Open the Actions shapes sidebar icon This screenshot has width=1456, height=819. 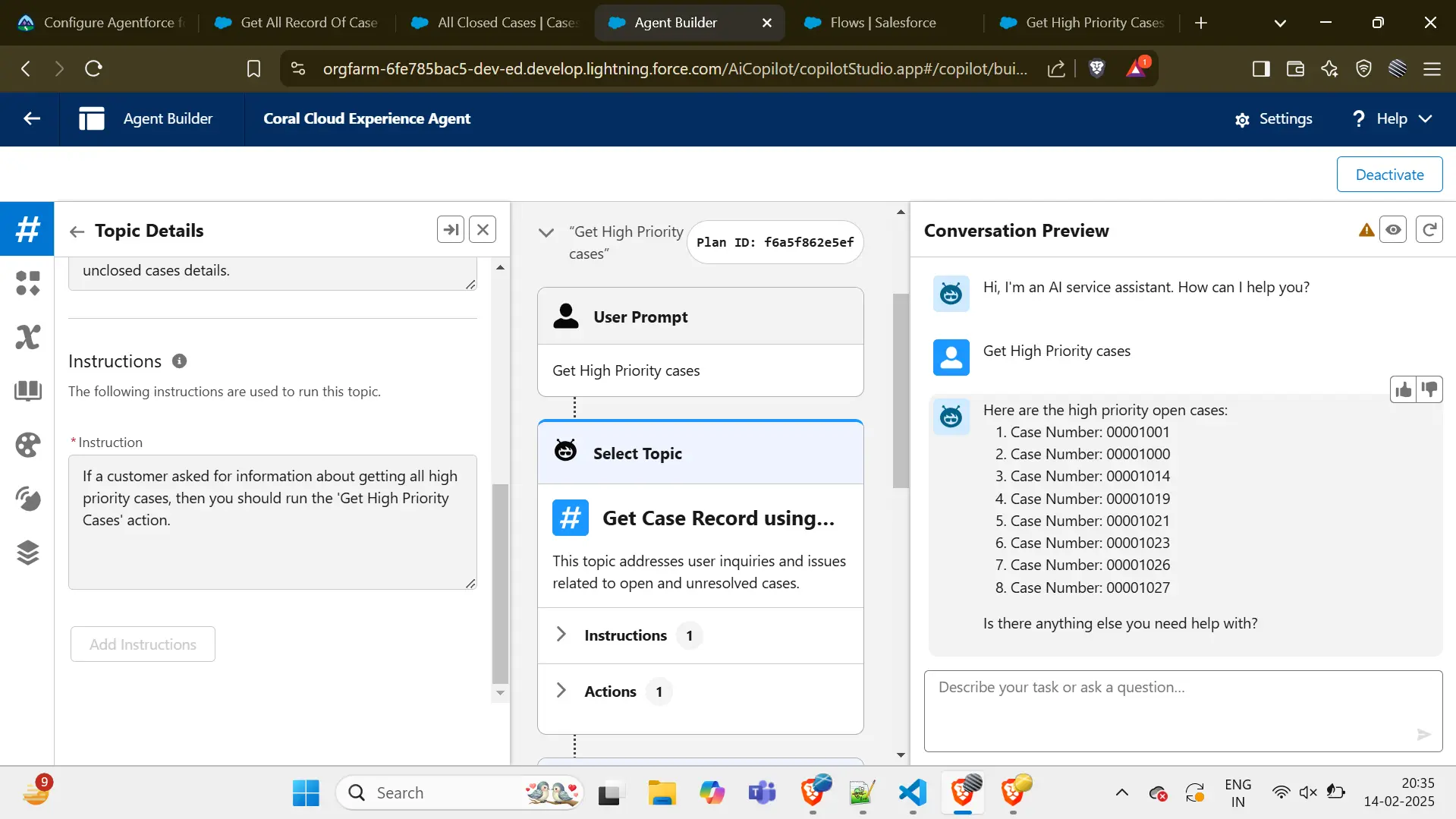click(27, 283)
